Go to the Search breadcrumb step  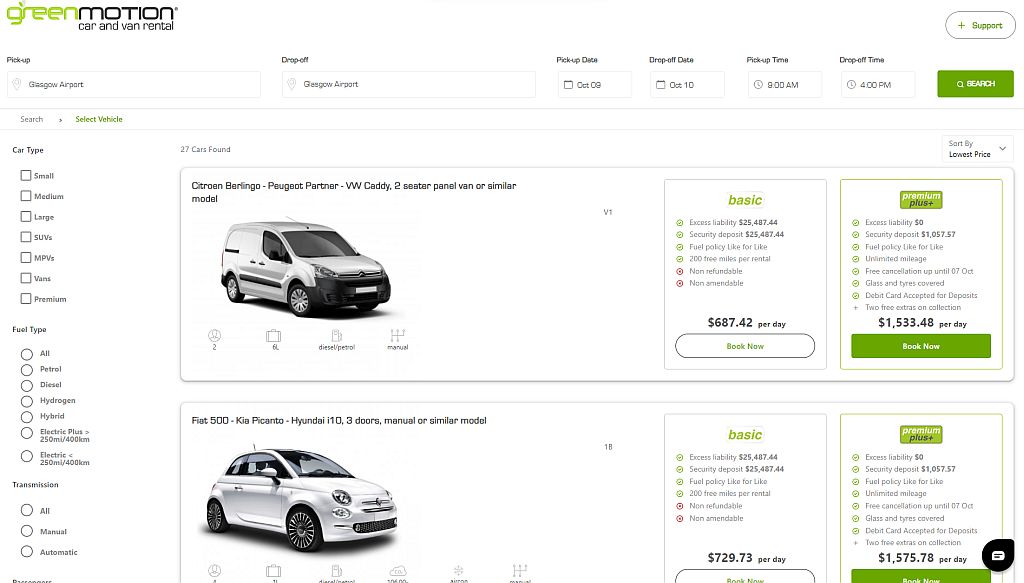coord(31,118)
